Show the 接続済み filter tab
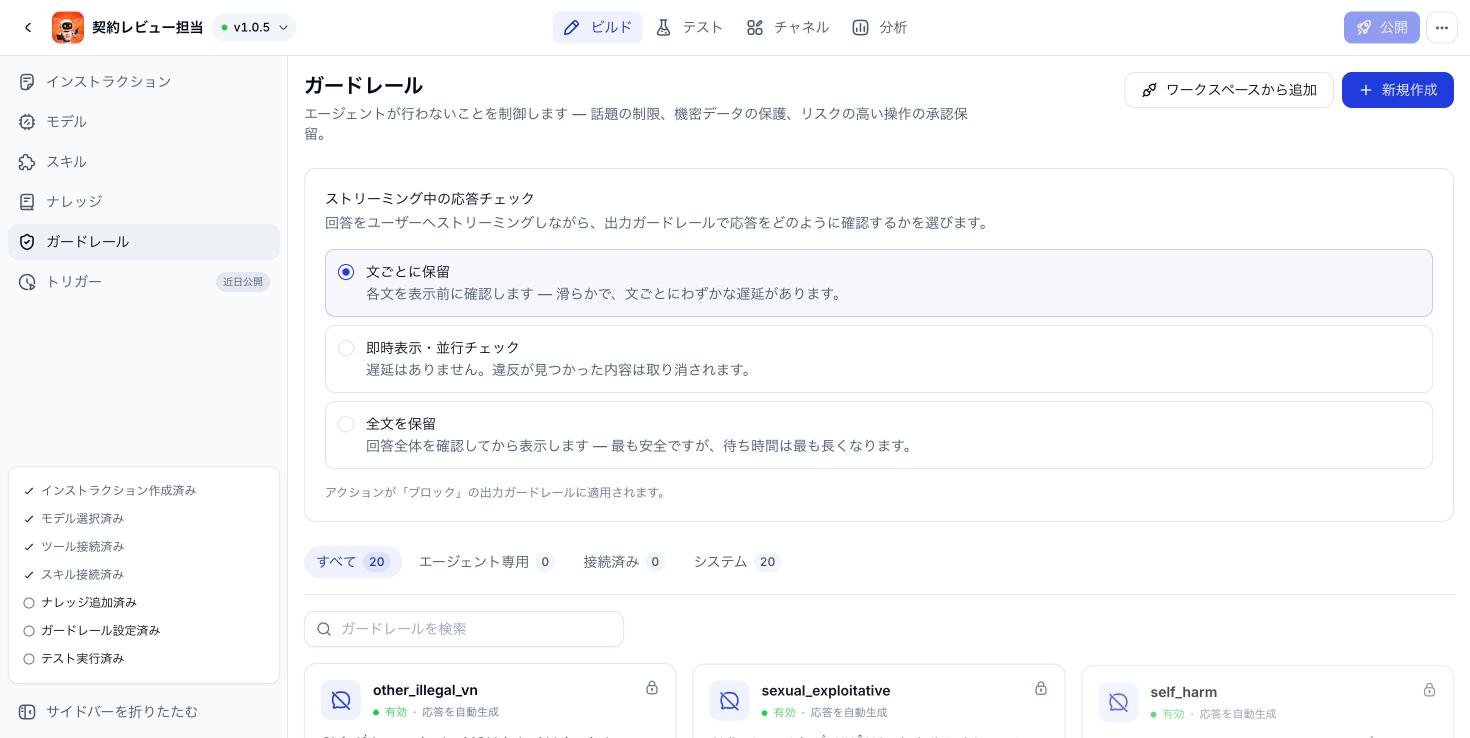This screenshot has height=738, width=1470. [x=624, y=562]
